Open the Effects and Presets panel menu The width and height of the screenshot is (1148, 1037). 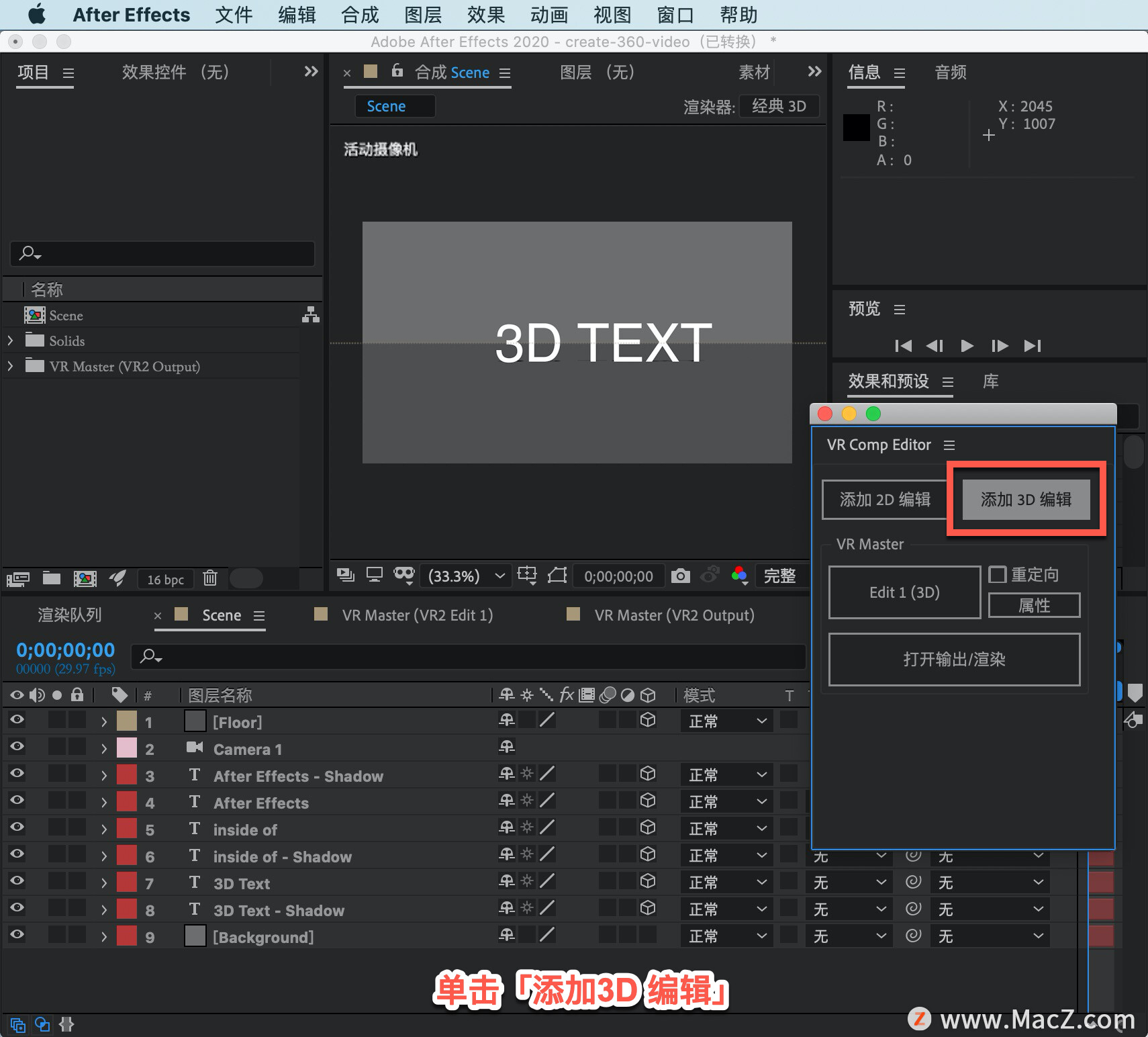948,382
